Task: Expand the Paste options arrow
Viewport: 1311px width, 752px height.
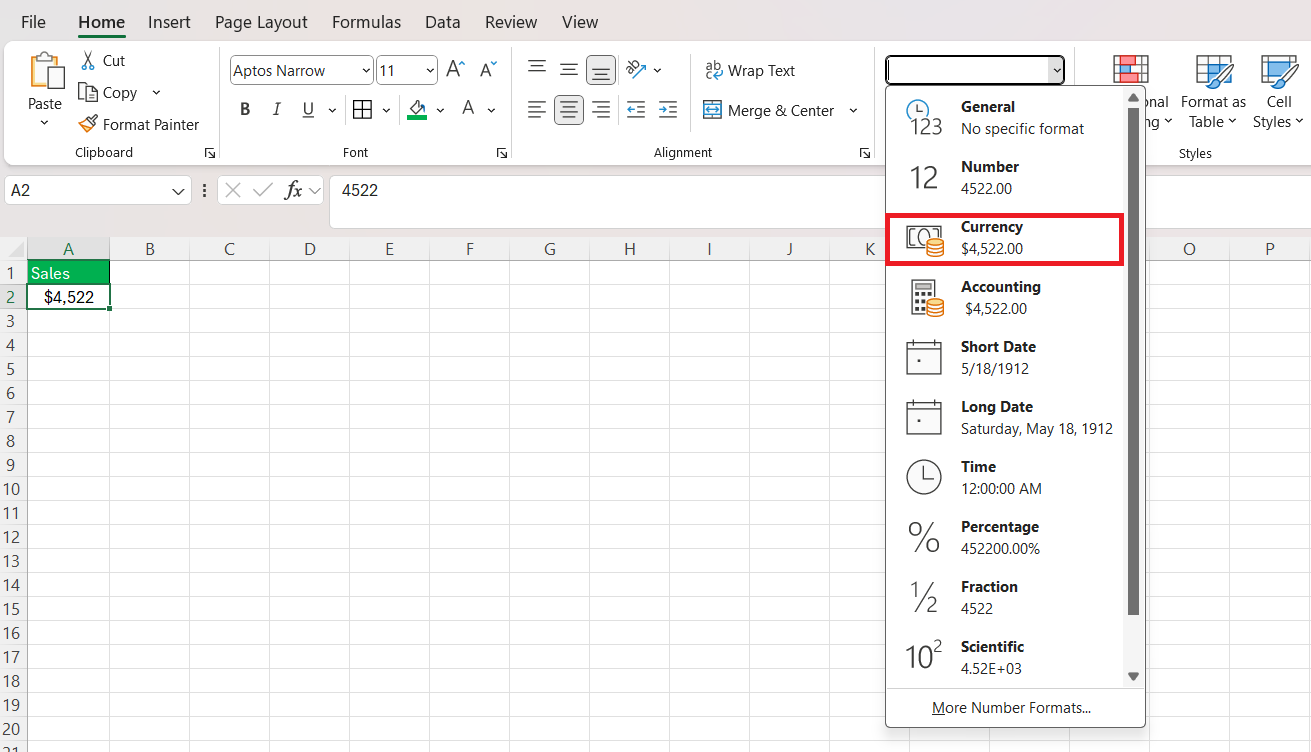Action: [x=44, y=123]
